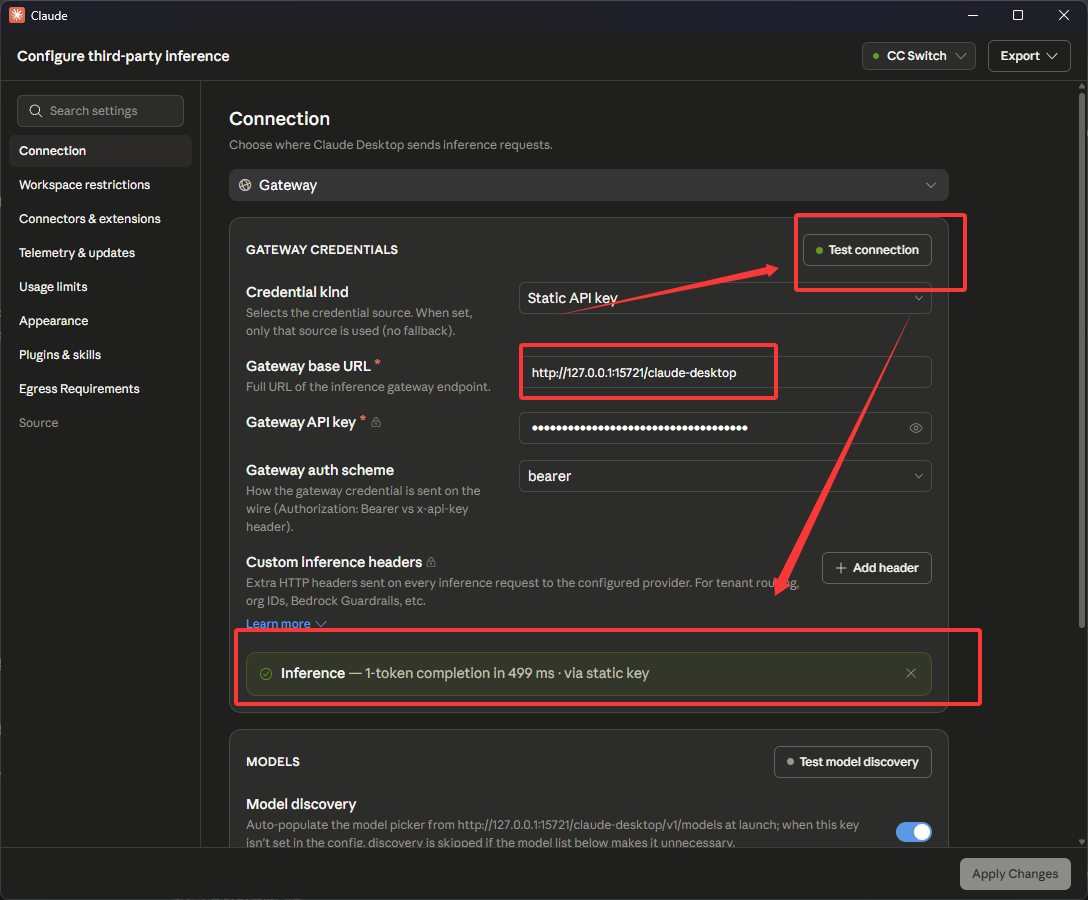Viewport: 1088px width, 900px height.
Task: Minimize the Claude window
Action: click(x=973, y=15)
